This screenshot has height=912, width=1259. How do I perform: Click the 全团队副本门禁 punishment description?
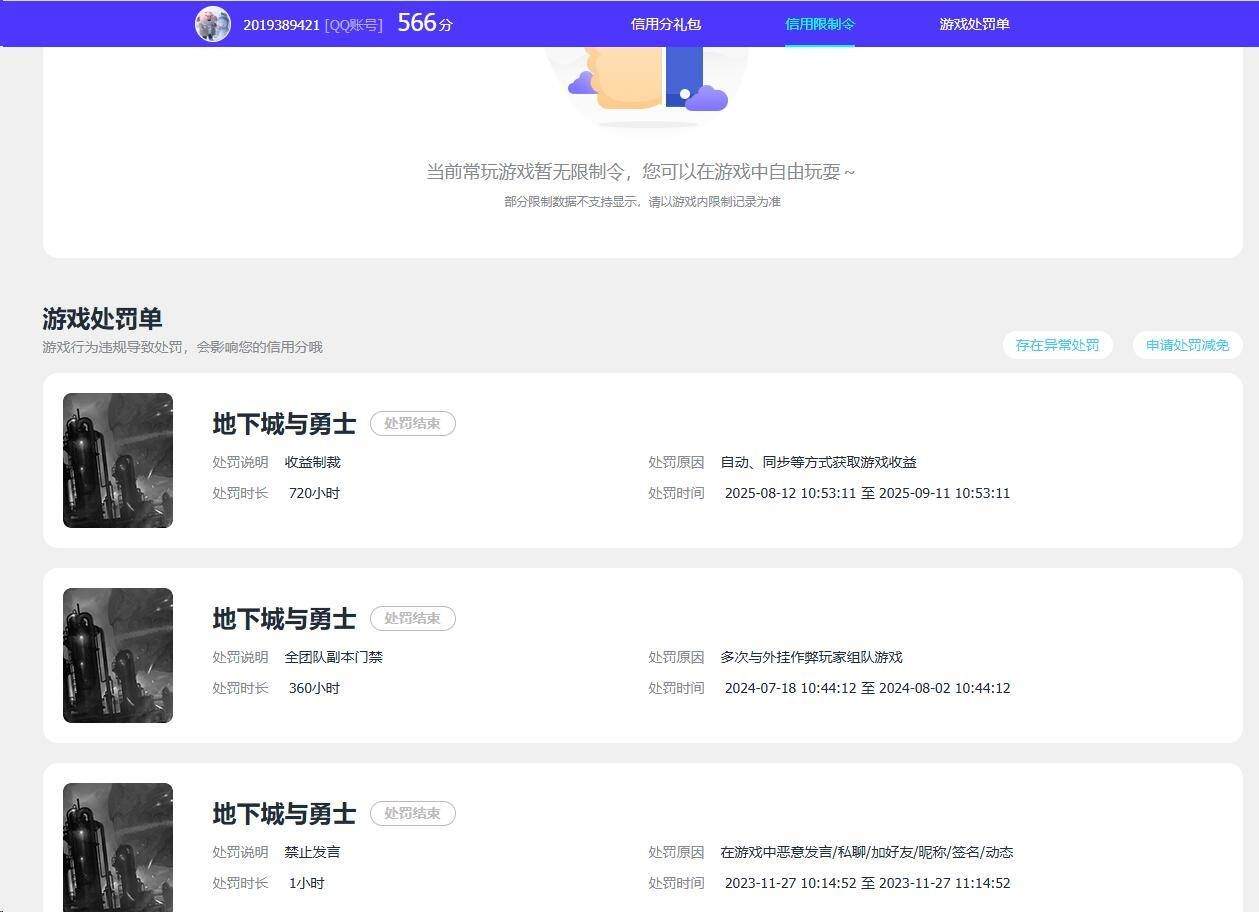tap(334, 657)
